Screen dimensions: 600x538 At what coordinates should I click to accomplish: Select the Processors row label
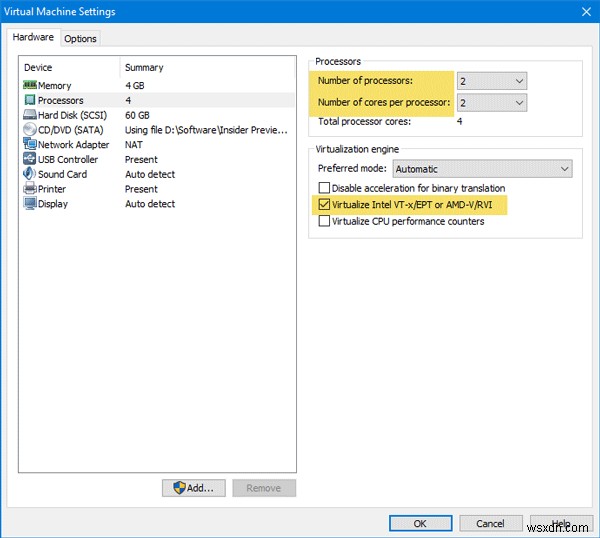(60, 100)
